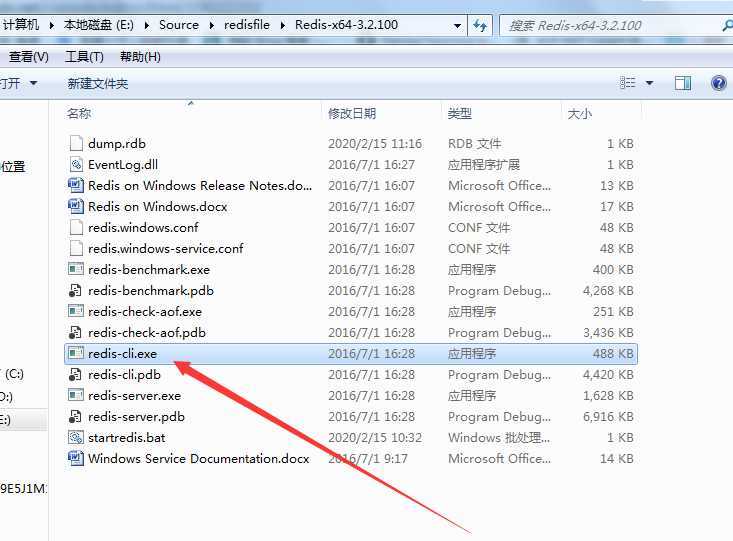Open the 工具(T) menu
Image resolution: width=733 pixels, height=541 pixels.
coord(84,57)
